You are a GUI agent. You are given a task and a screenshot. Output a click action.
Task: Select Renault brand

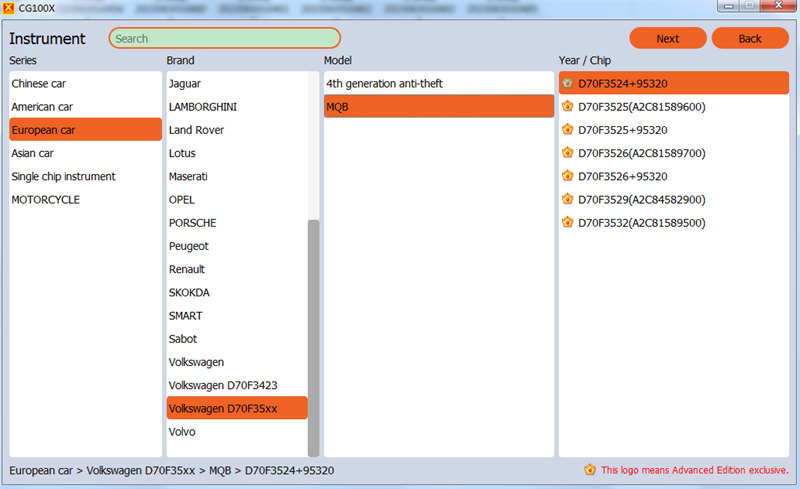point(237,269)
